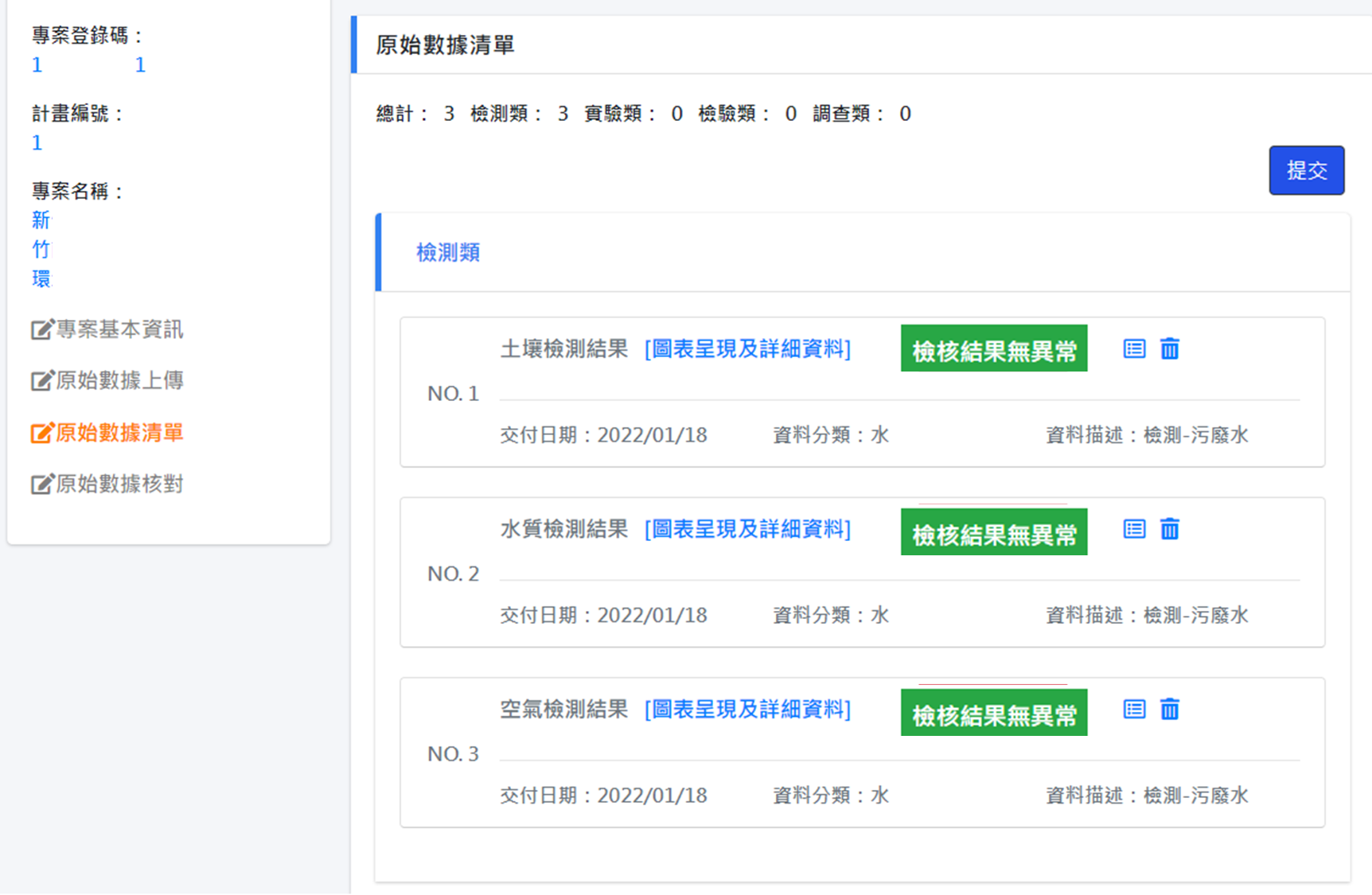1372x895 pixels.
Task: Delete the 空氣檢測結果 entry with trash icon
Action: (x=1169, y=709)
